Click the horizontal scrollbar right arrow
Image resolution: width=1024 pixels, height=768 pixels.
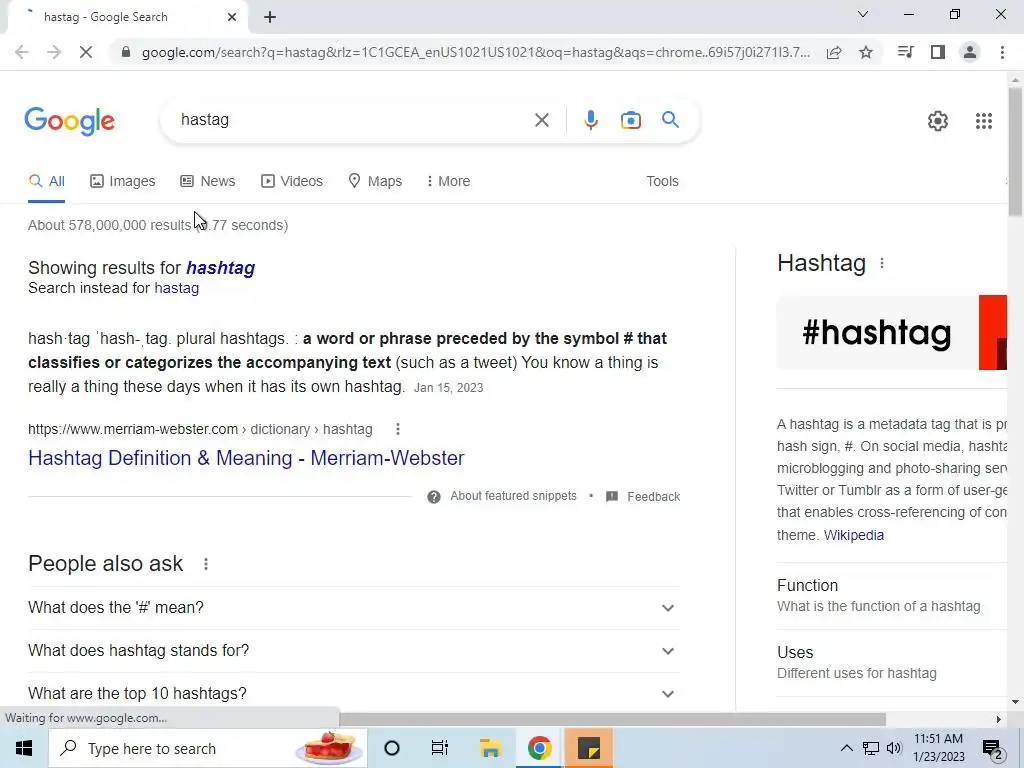[x=999, y=720]
